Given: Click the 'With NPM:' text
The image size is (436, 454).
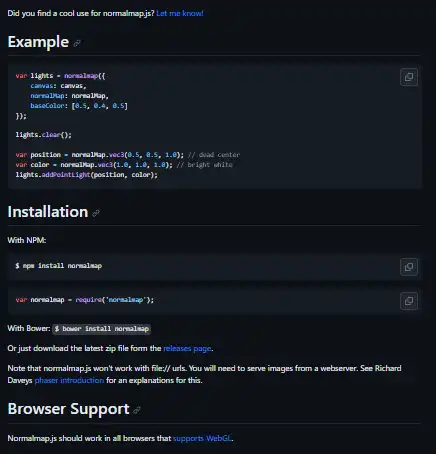Looking at the screenshot, I should 27,240.
